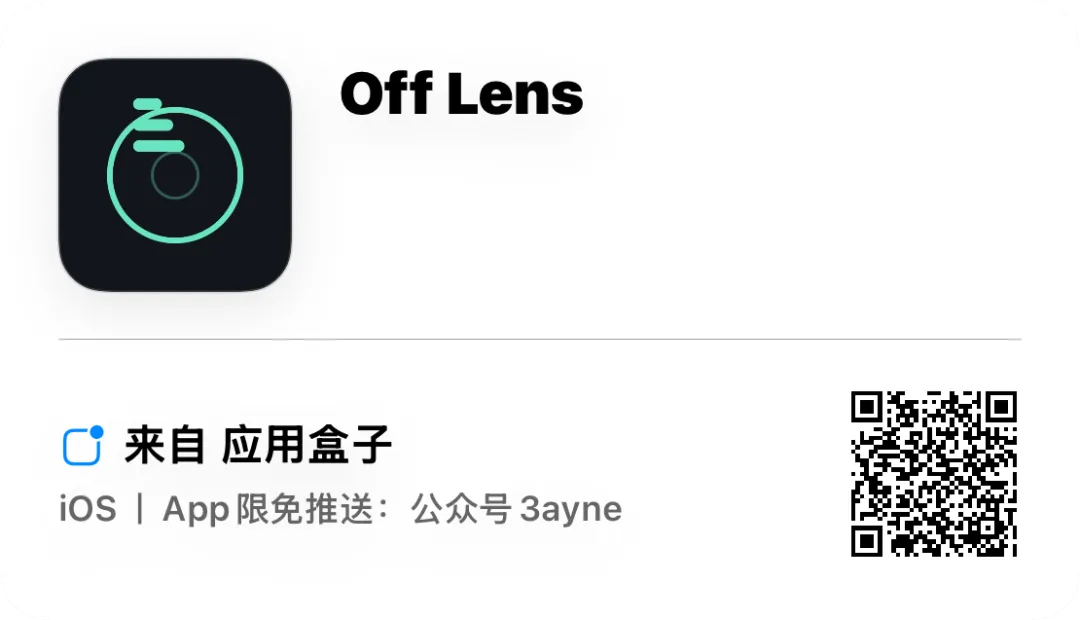This screenshot has width=1080, height=620.
Task: Click the word 'Off' in the title
Action: [x=386, y=93]
